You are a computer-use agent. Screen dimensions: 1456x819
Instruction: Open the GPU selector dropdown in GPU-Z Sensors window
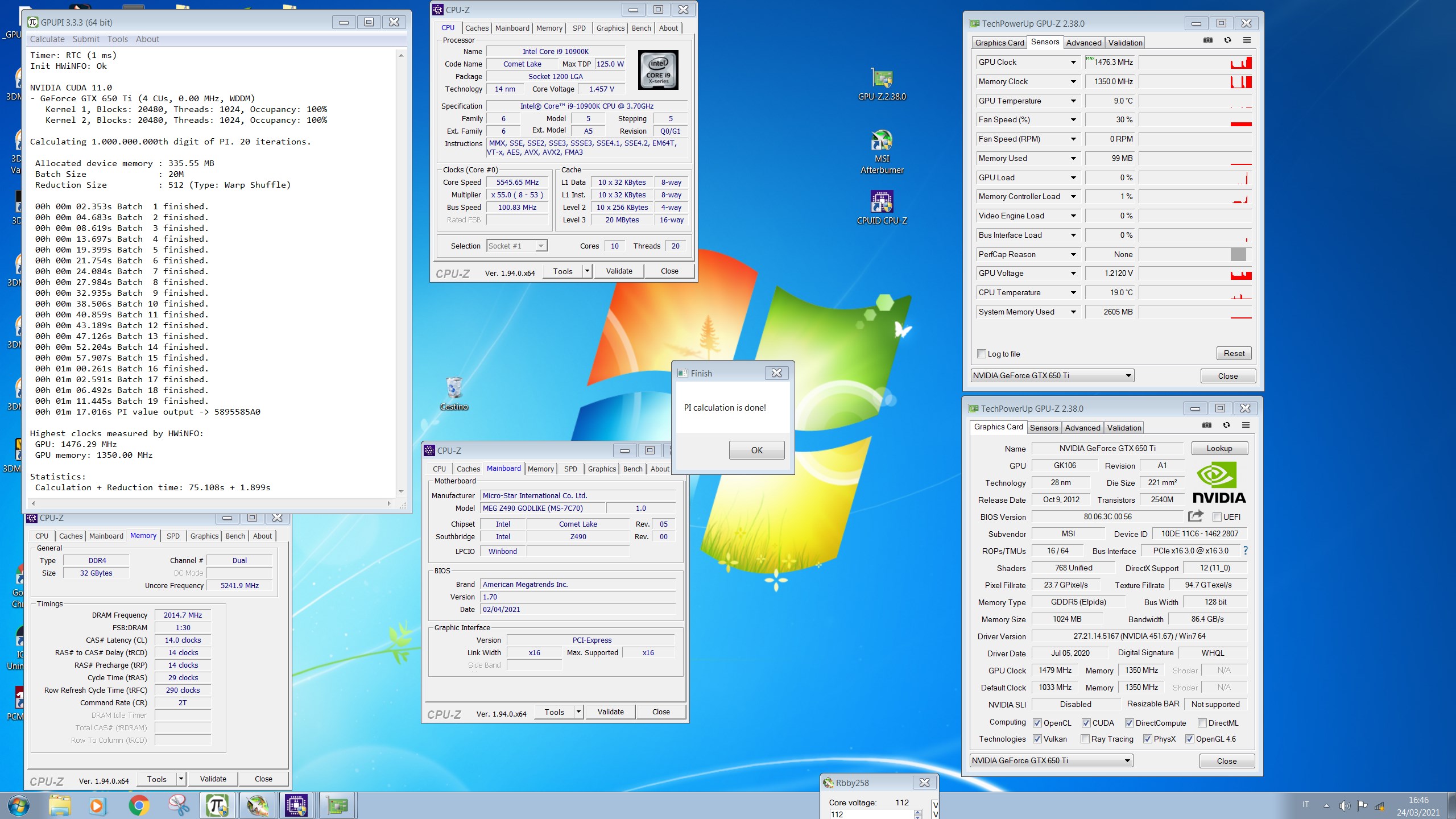tap(1052, 375)
